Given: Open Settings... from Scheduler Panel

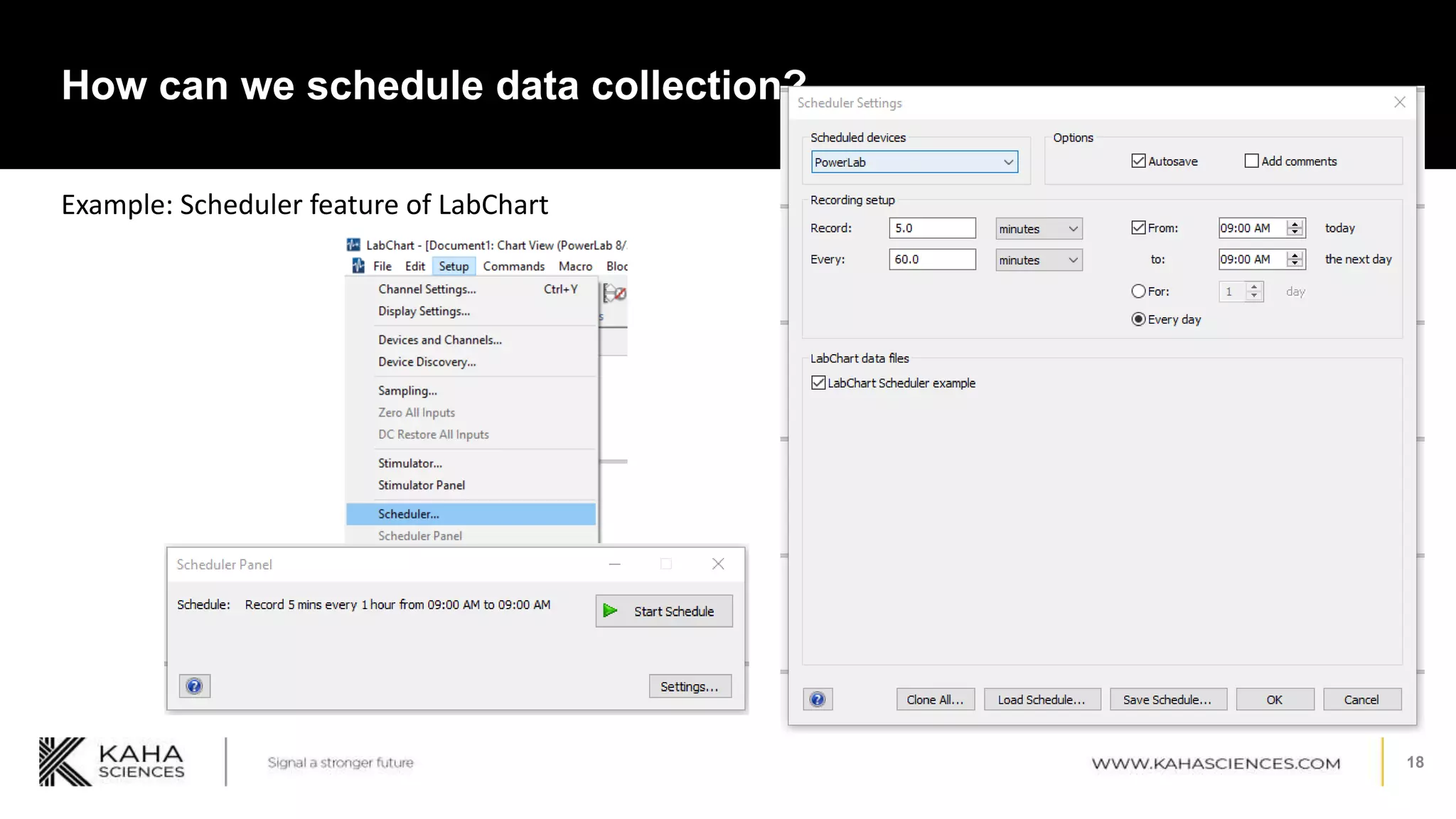Looking at the screenshot, I should pyautogui.click(x=690, y=686).
